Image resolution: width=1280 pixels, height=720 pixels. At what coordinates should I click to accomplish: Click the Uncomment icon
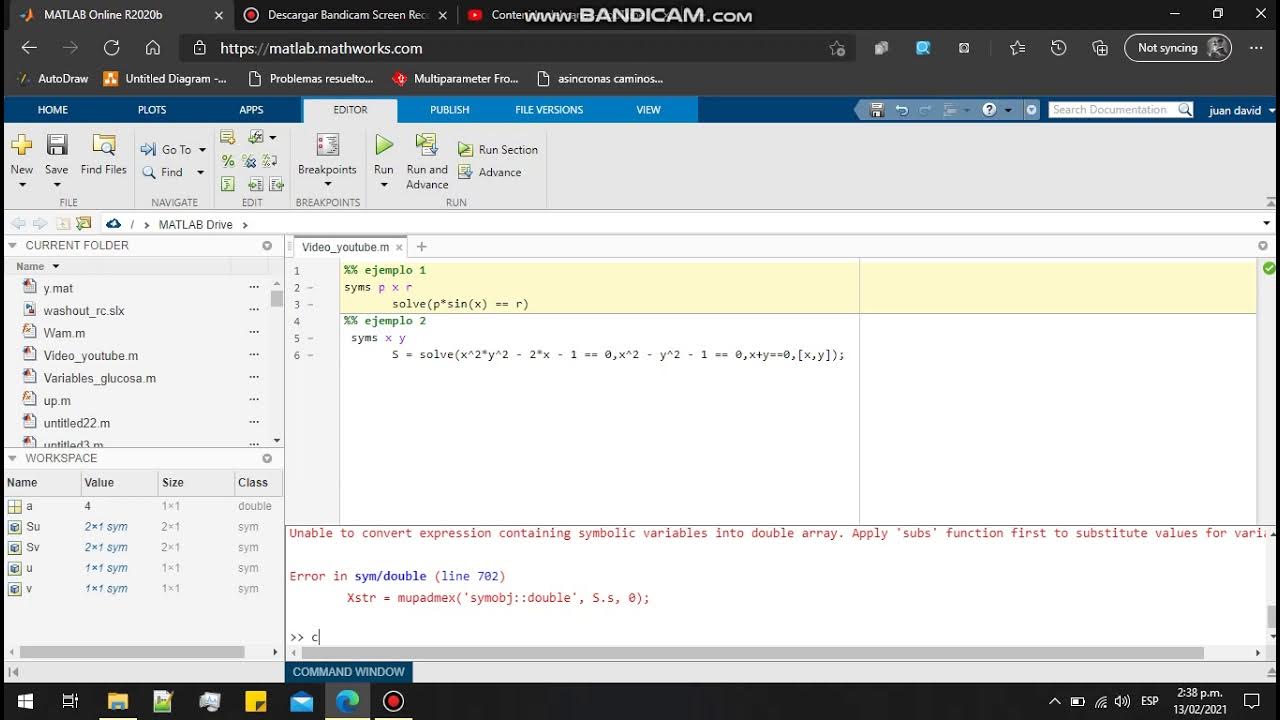249,161
